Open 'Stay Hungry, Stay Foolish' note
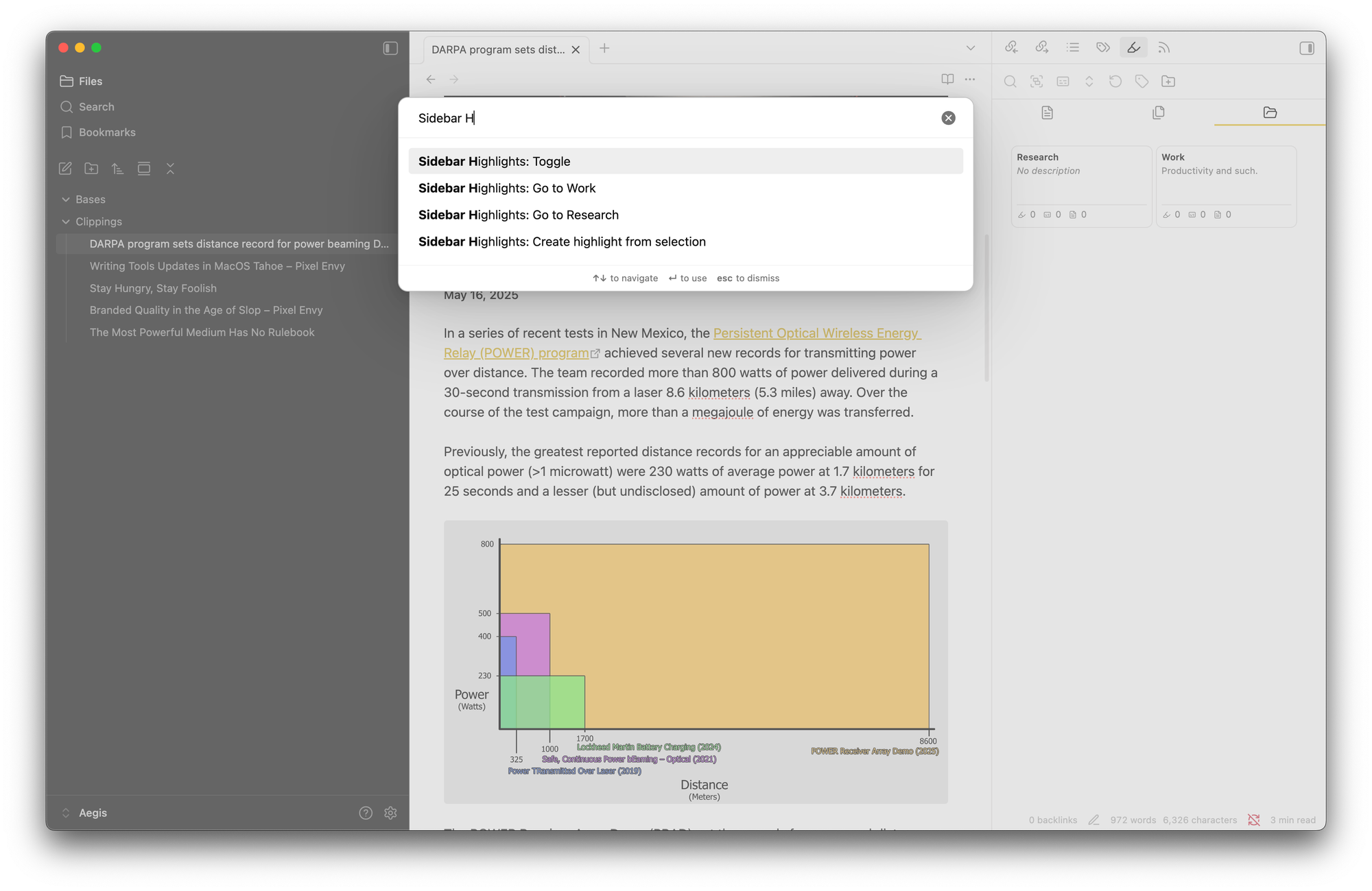 pyautogui.click(x=153, y=288)
